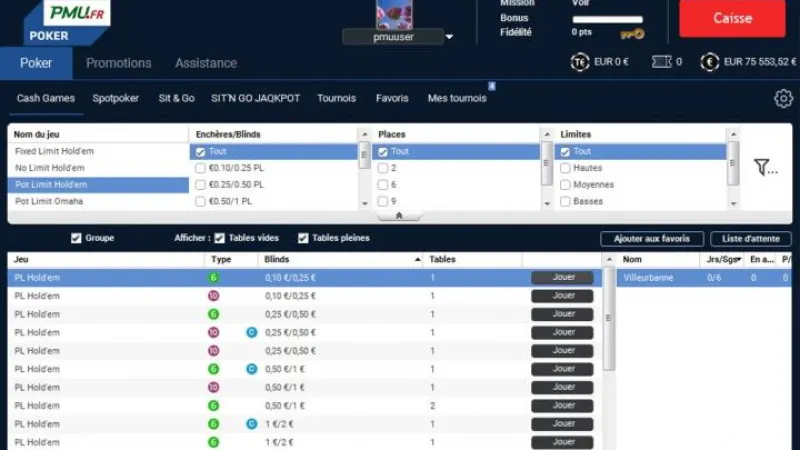Screen dimensions: 800x450
Task: Collapse the filter panel with the up chevron
Action: 399,216
